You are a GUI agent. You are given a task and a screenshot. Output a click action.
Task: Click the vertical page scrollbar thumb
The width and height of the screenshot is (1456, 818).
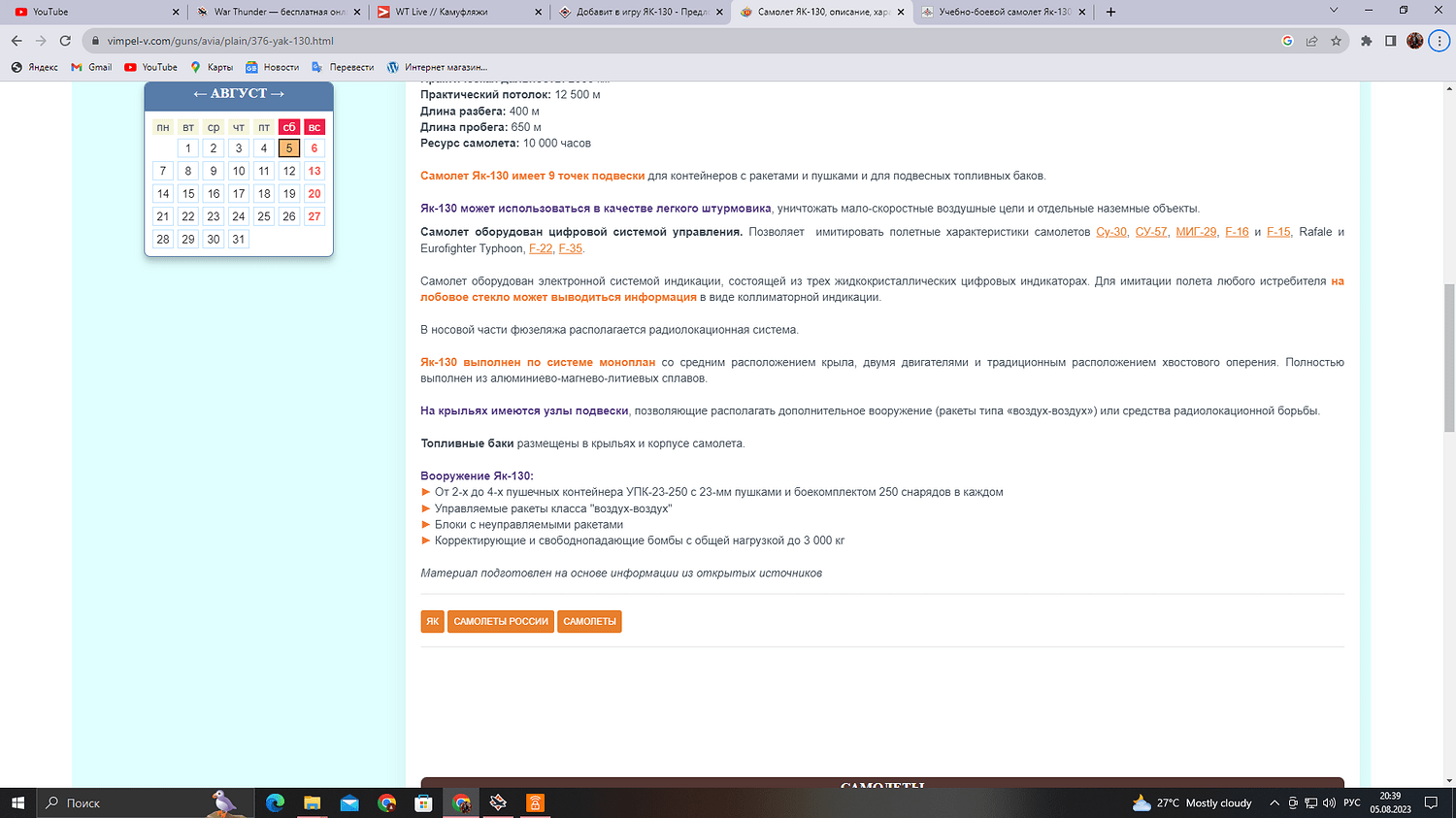(1449, 359)
